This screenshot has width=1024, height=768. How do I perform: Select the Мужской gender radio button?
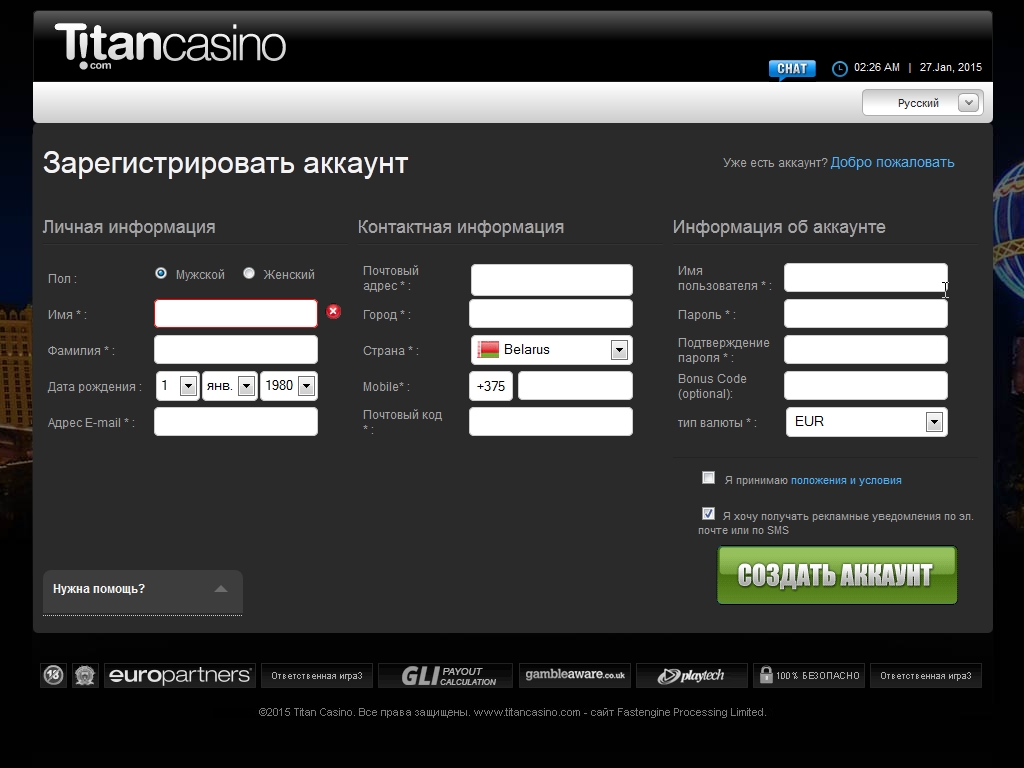point(161,273)
